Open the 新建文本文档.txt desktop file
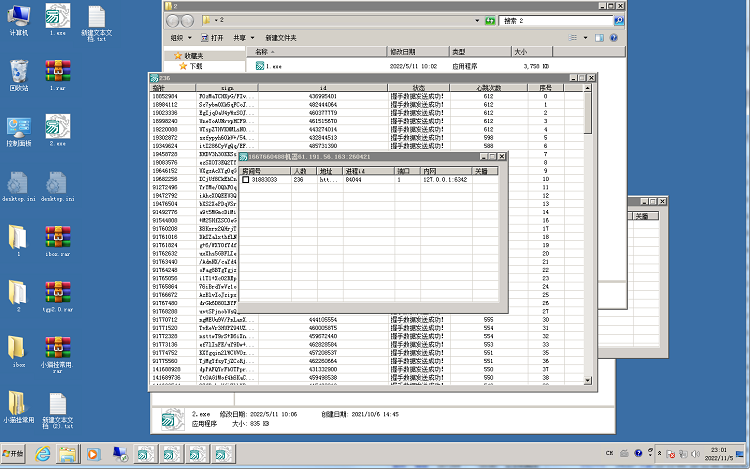Image resolution: width=750 pixels, height=469 pixels. (x=96, y=18)
